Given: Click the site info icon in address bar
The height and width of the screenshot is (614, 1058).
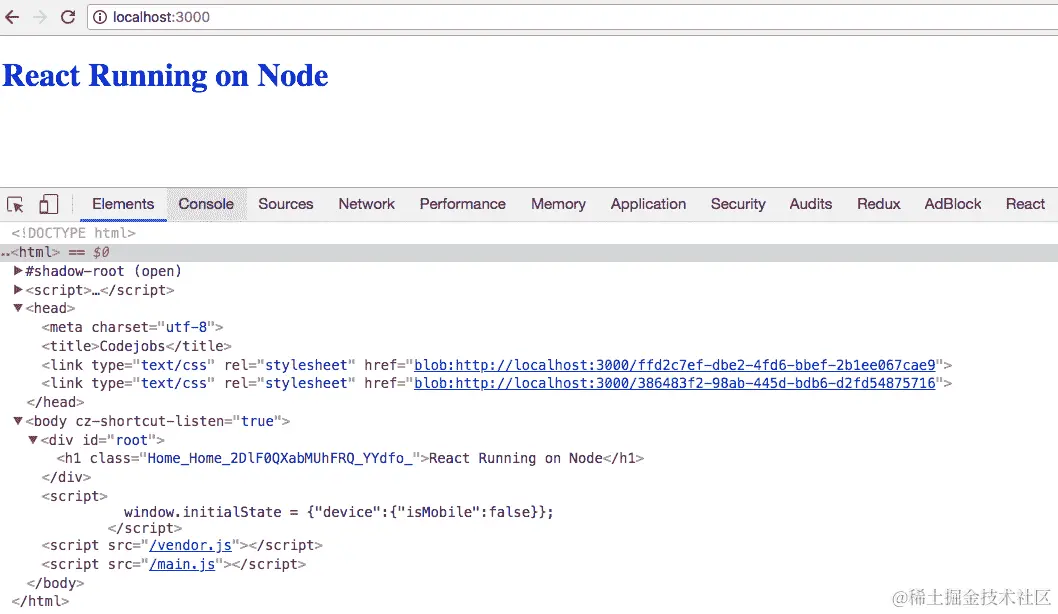Looking at the screenshot, I should point(100,17).
